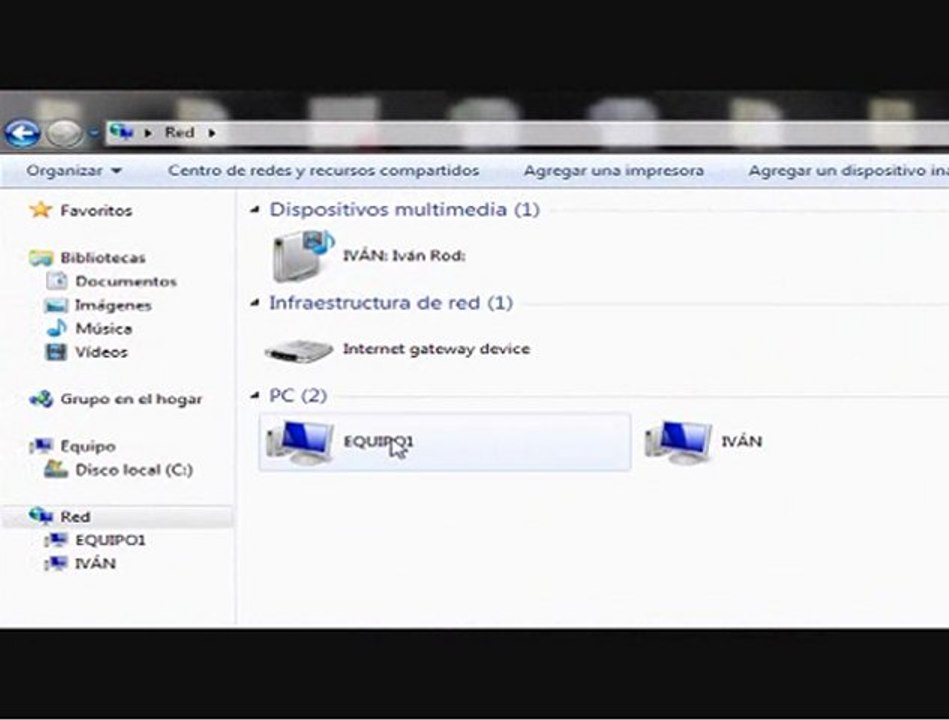Image resolution: width=949 pixels, height=720 pixels.
Task: Select the EQUIPO1 label in PC group
Action: [x=378, y=442]
